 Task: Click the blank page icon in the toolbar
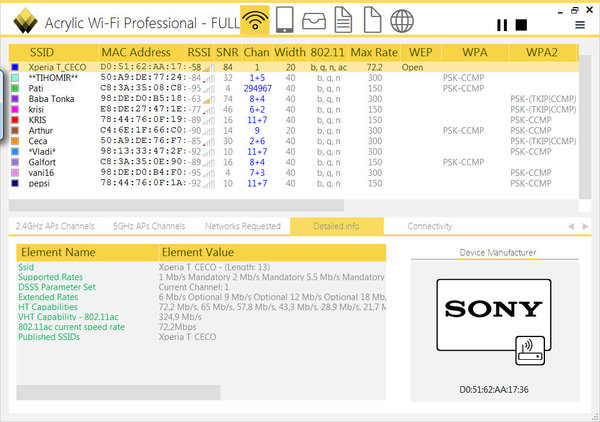[372, 20]
